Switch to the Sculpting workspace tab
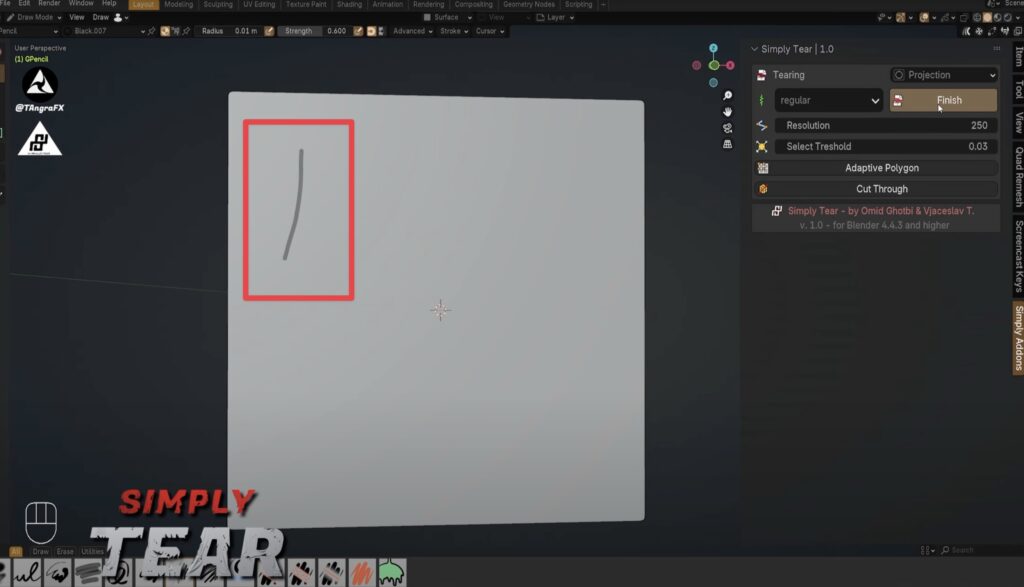 click(217, 5)
